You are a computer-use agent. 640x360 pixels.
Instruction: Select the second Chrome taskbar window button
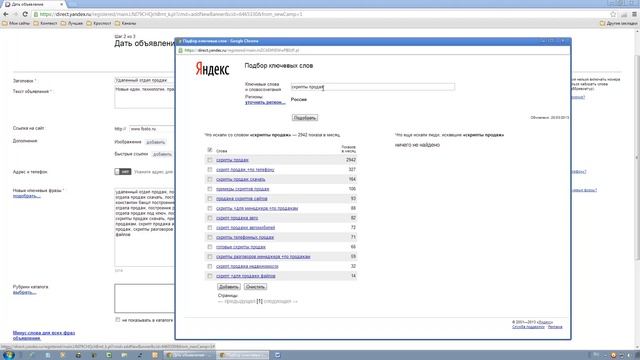[x=243, y=355]
